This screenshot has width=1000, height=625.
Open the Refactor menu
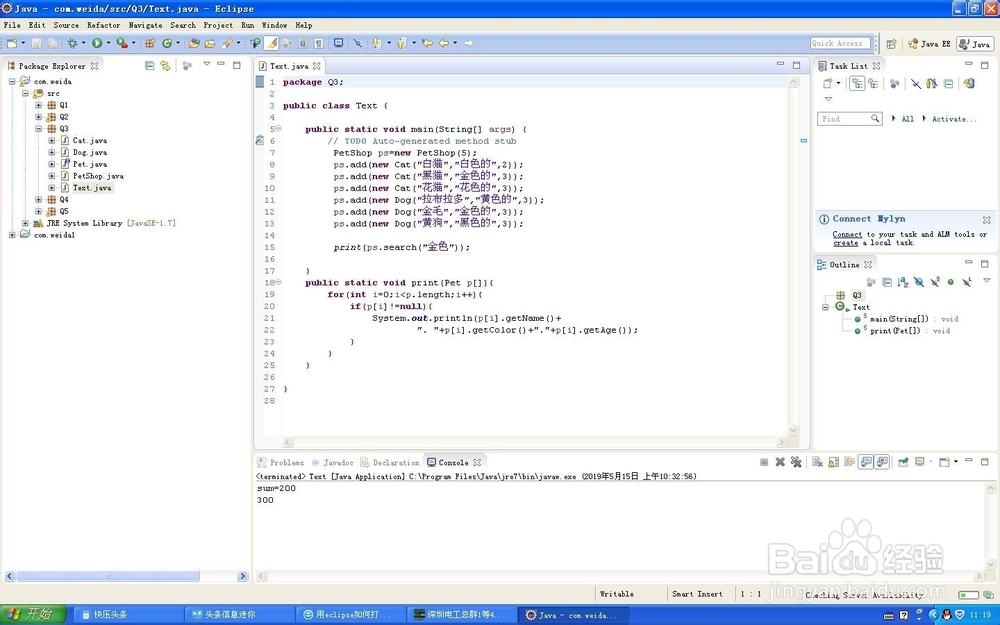pyautogui.click(x=103, y=26)
